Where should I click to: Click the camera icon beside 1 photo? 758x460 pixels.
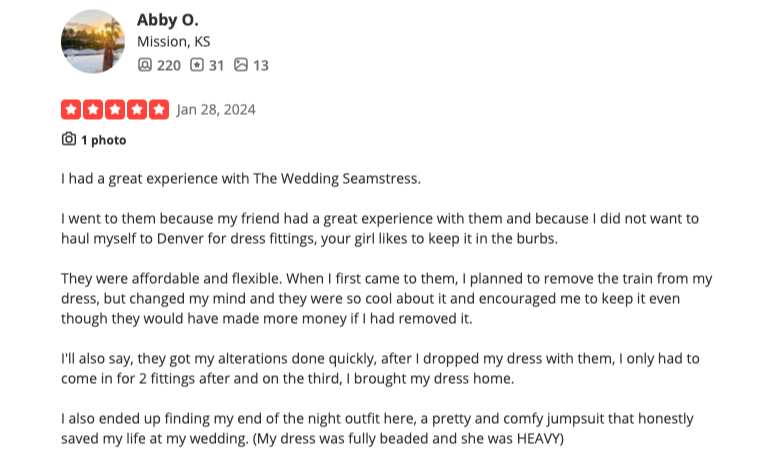pyautogui.click(x=69, y=139)
